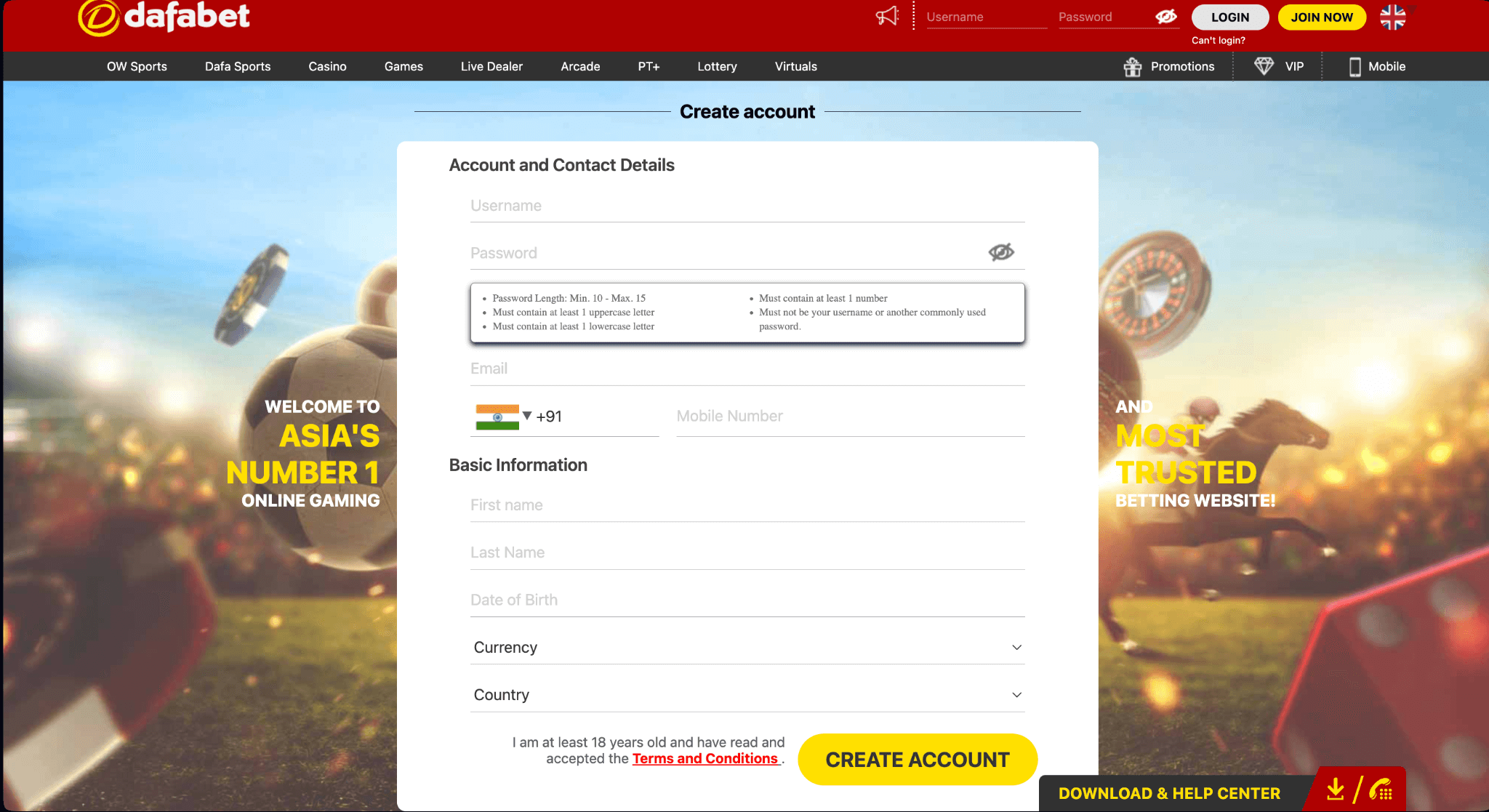Viewport: 1489px width, 812px height.
Task: Open the Dafa Sports menu item
Action: click(x=238, y=66)
